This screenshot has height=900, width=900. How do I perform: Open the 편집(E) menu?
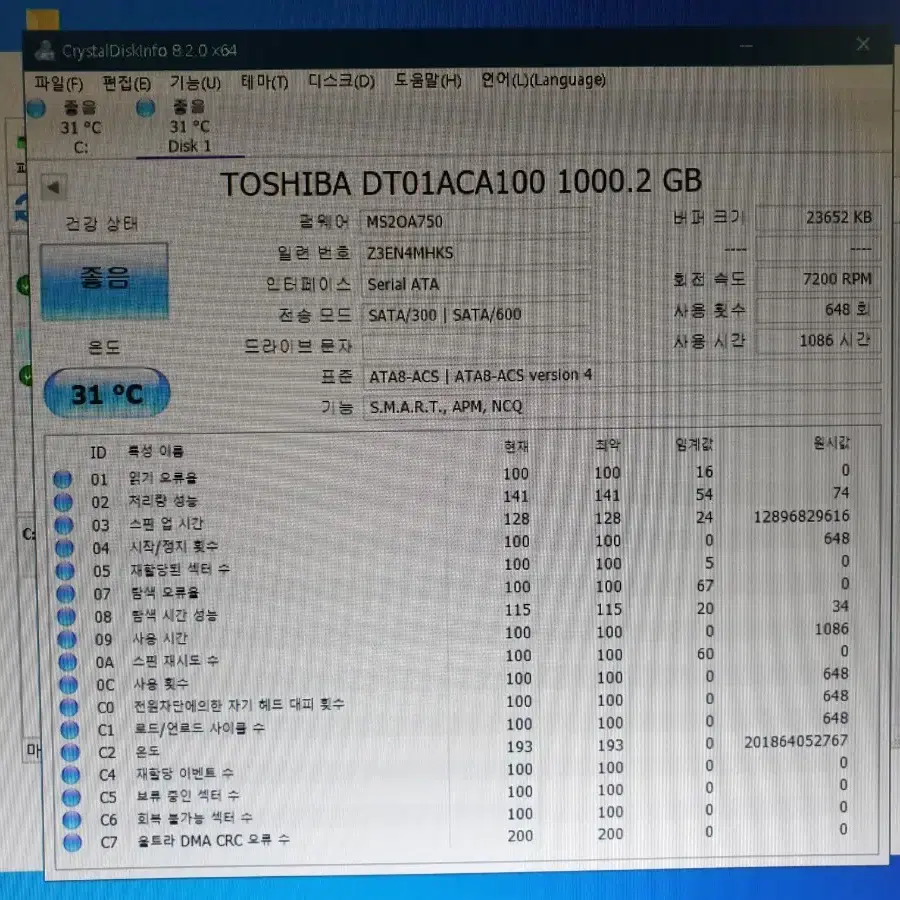point(126,84)
